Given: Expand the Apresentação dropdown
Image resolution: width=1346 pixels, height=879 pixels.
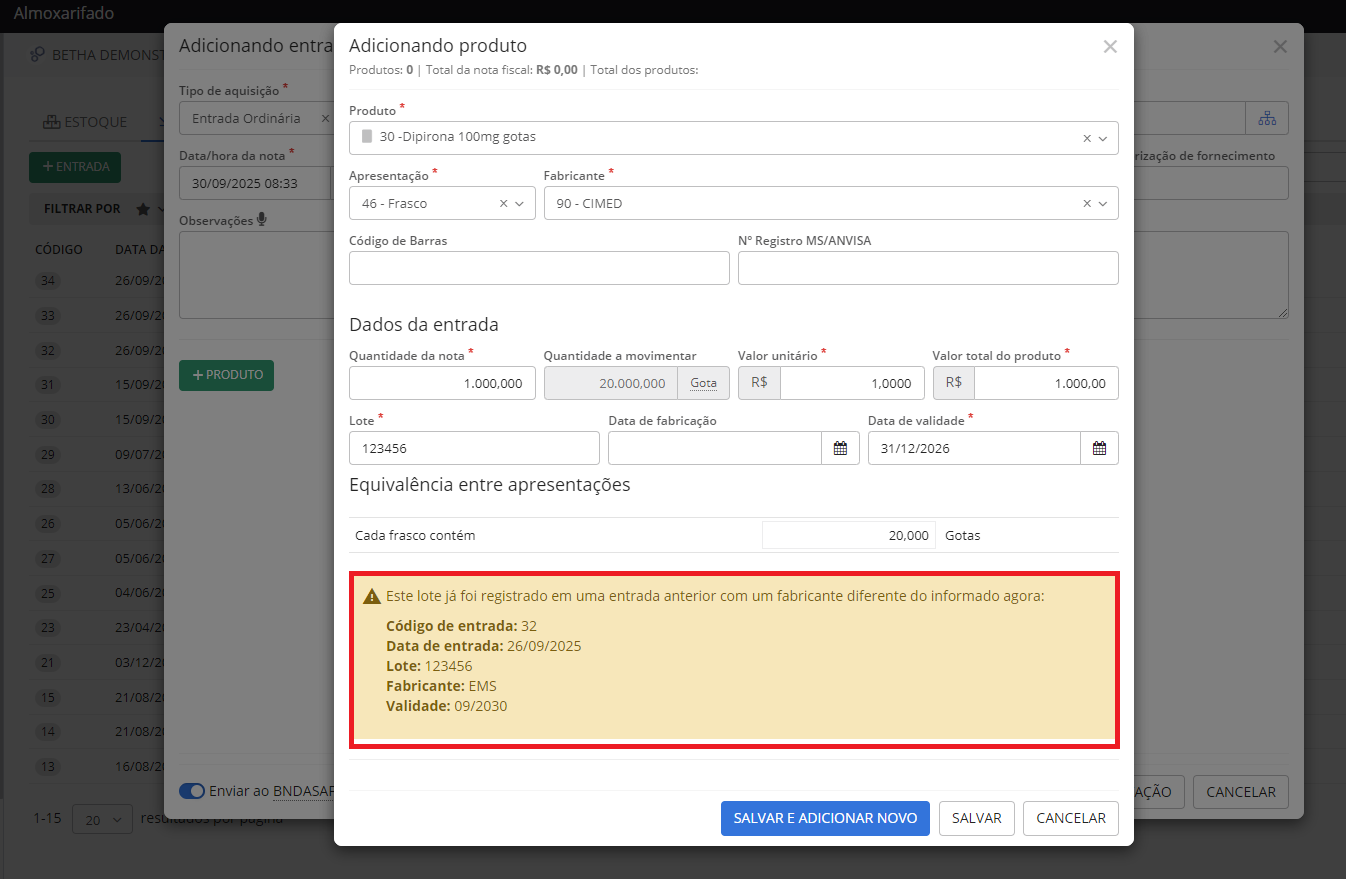Looking at the screenshot, I should point(520,204).
